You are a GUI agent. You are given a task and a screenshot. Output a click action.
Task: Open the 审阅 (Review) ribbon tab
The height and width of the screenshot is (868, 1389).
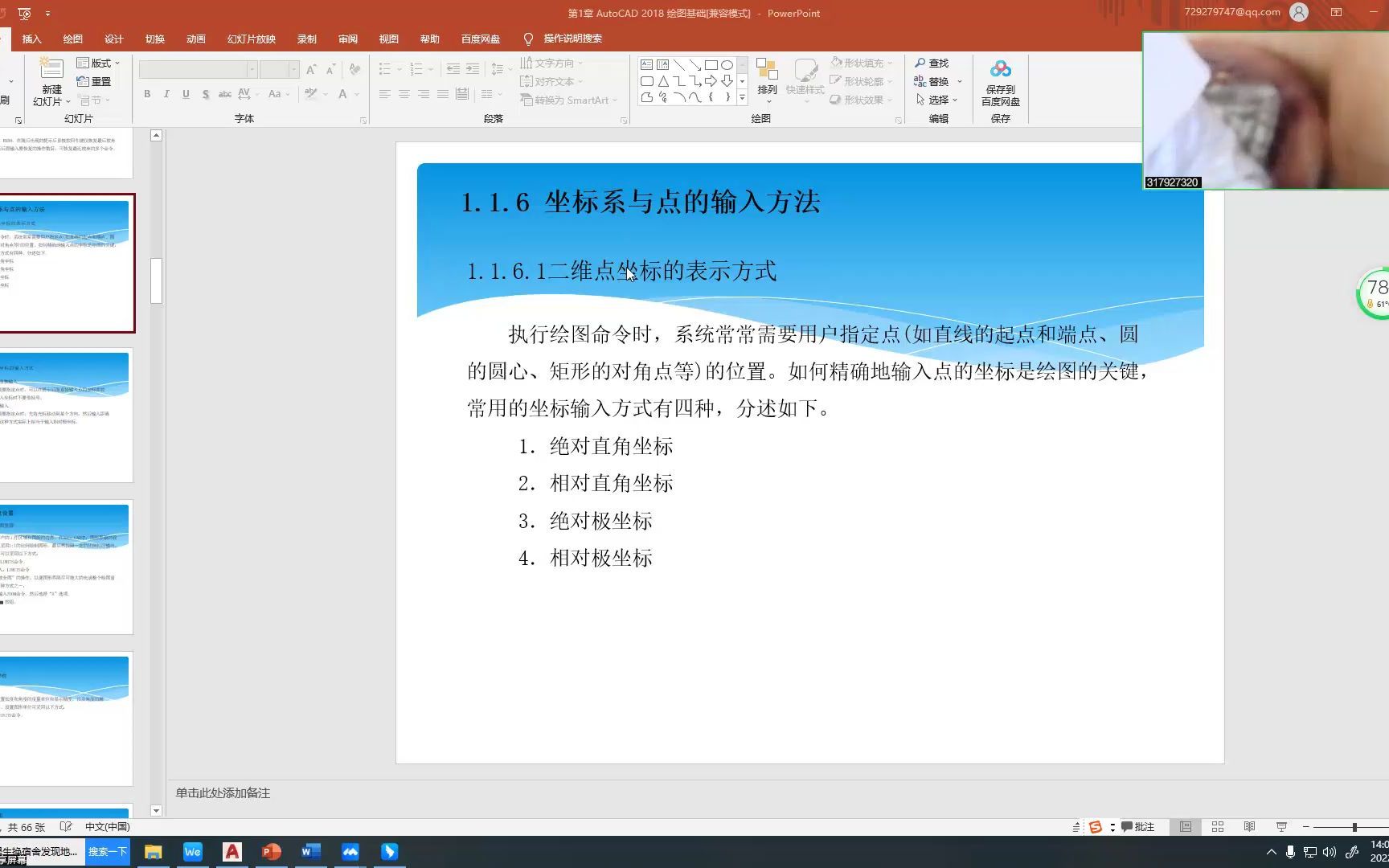347,39
